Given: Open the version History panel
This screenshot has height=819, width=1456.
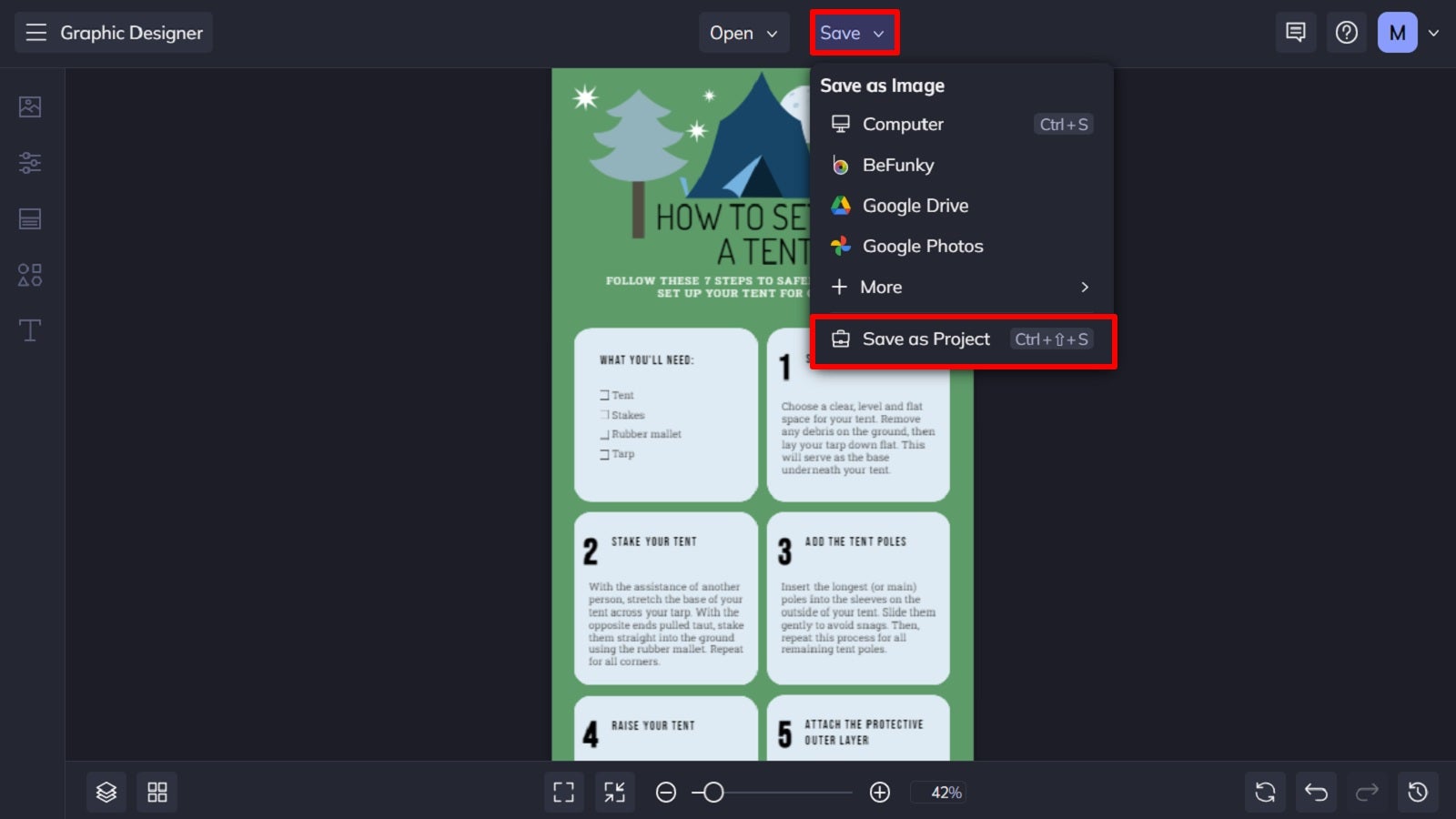Looking at the screenshot, I should click(1417, 792).
